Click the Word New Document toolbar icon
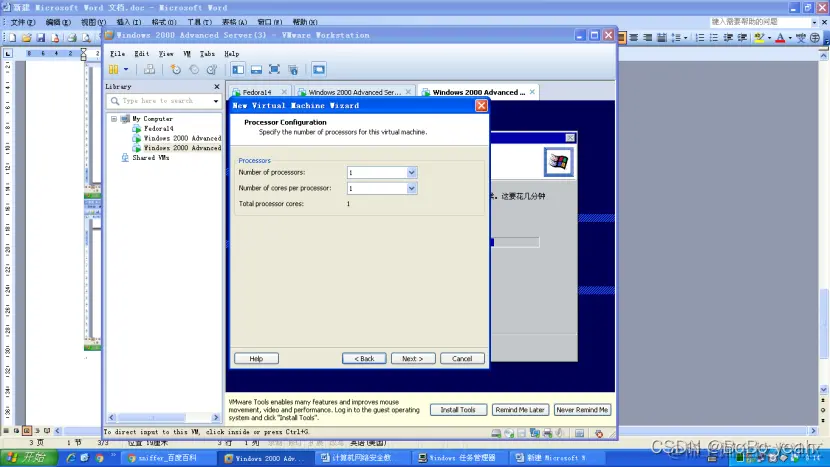This screenshot has width=830, height=467. [x=12, y=38]
